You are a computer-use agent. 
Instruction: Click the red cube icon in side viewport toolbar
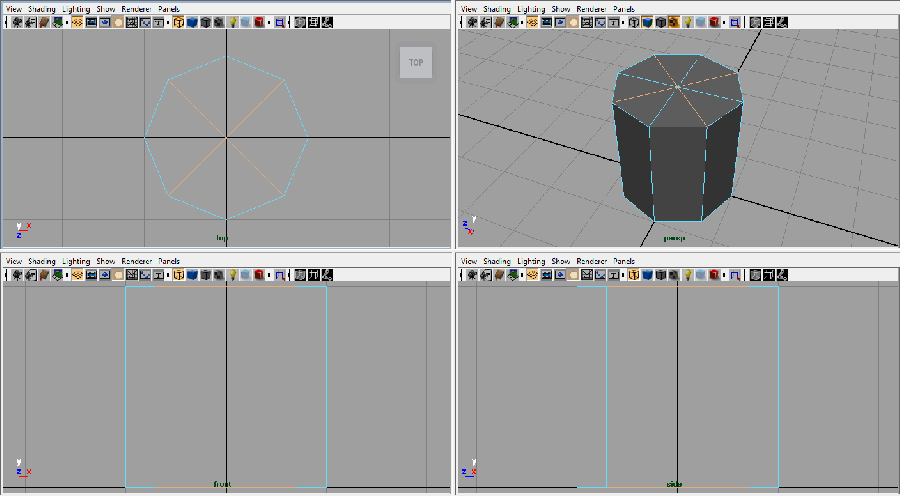tap(715, 274)
